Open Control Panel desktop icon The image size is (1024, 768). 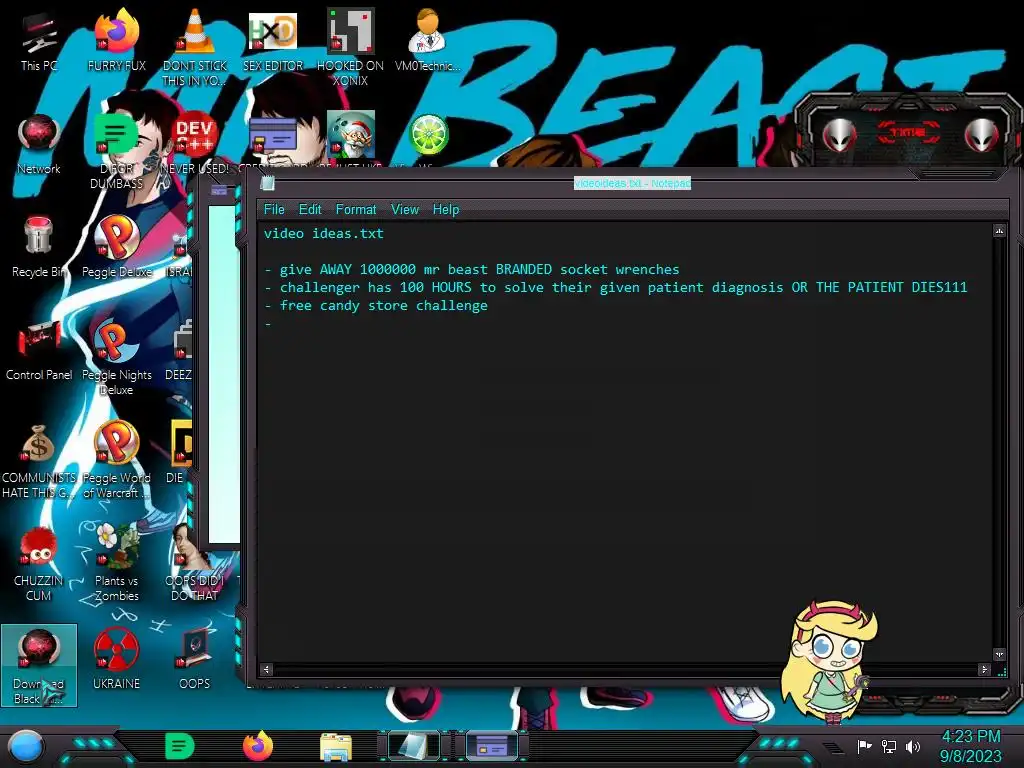pyautogui.click(x=39, y=350)
